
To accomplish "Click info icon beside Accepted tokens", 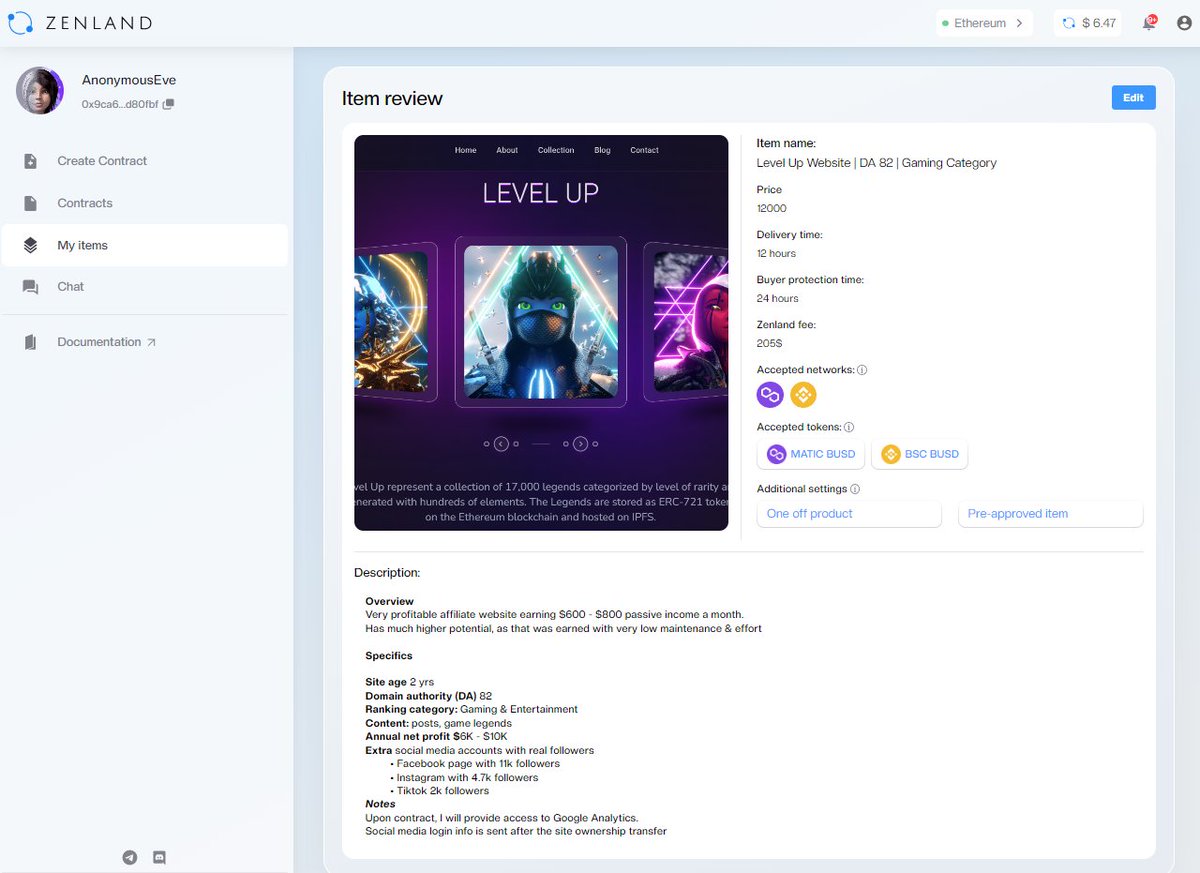I will point(849,427).
